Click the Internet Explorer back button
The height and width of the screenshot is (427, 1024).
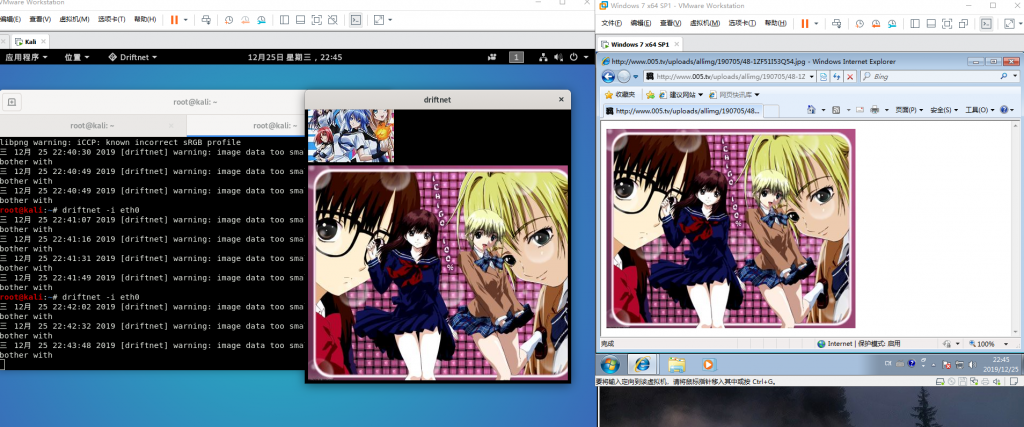[608, 76]
